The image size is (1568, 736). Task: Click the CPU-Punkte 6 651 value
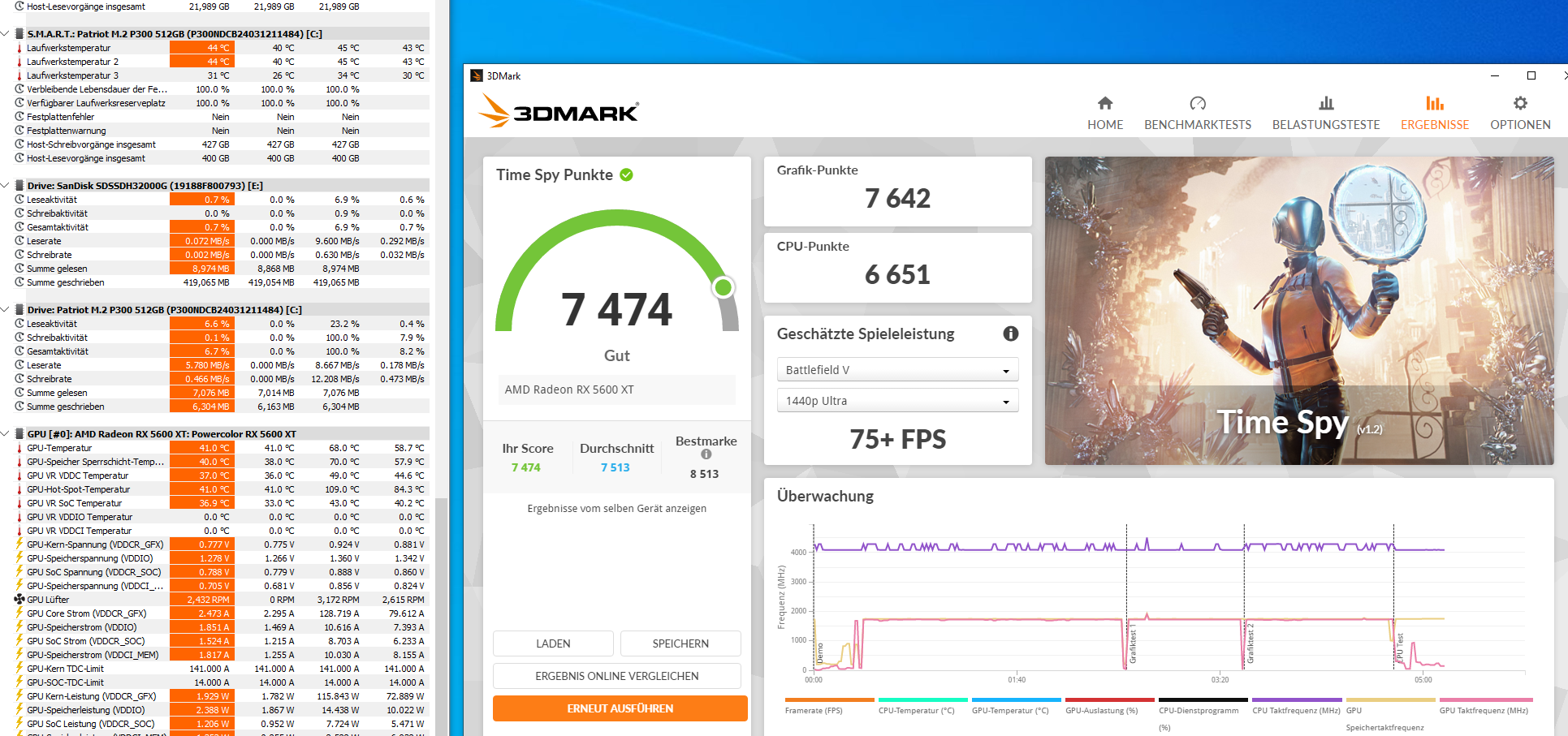[897, 274]
